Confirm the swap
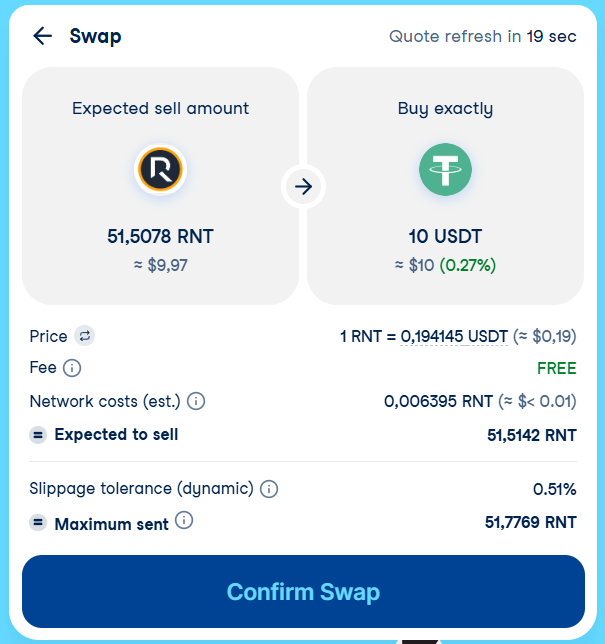Viewport: 605px width, 644px height. tap(304, 591)
